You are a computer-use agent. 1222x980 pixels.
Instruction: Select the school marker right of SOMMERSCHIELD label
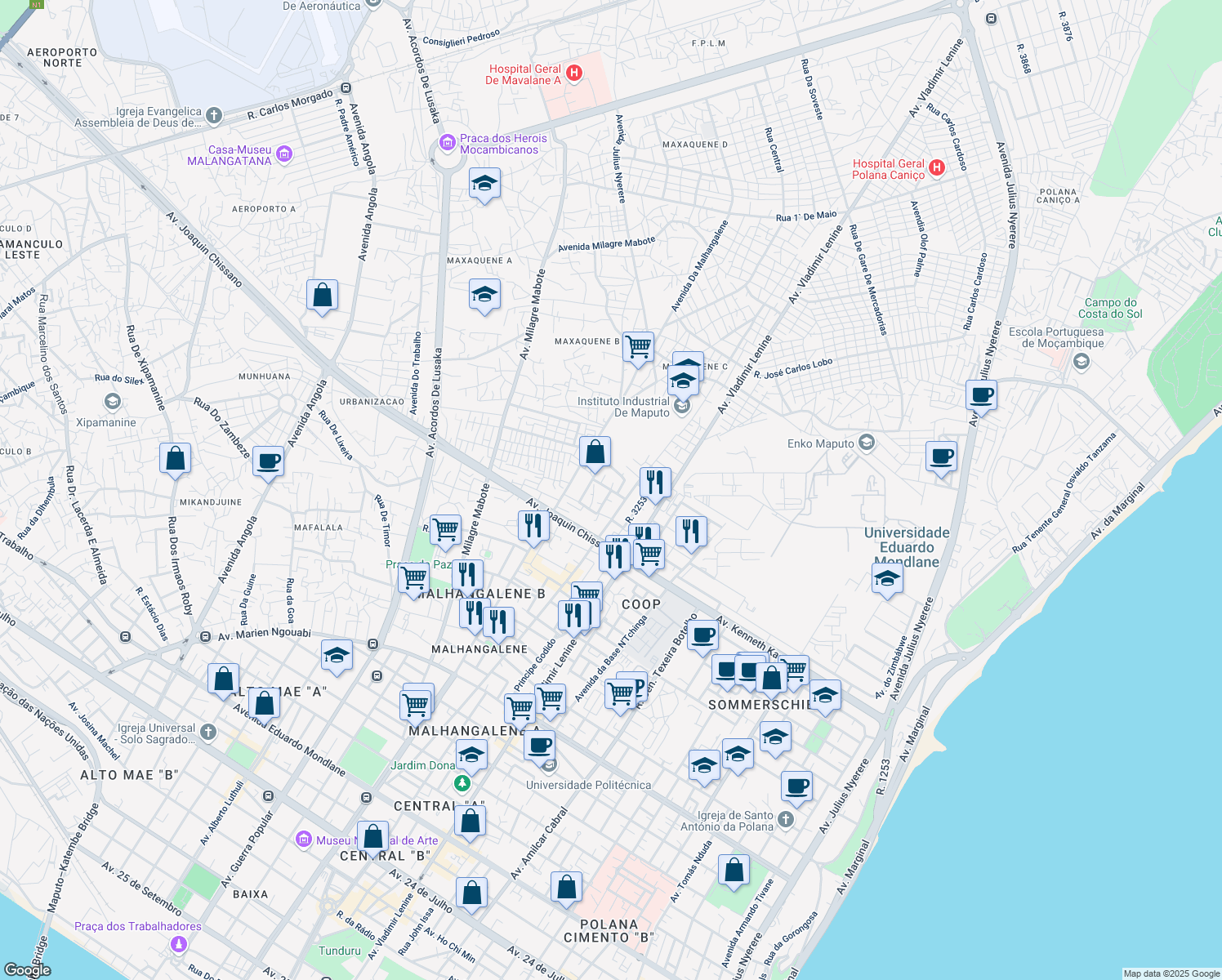[825, 697]
